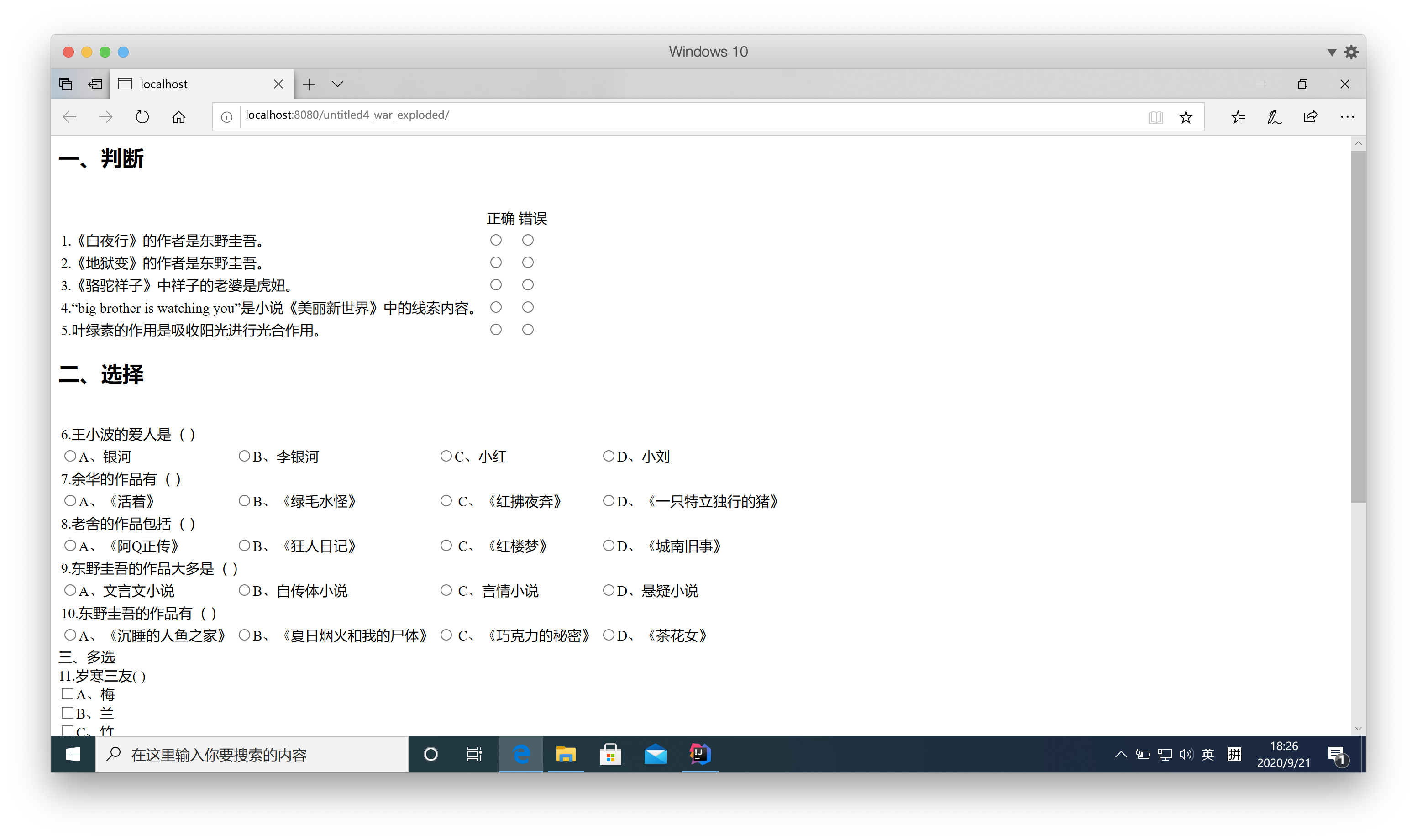The height and width of the screenshot is (840, 1417).
Task: Check the B、兰 checkbox
Action: [68, 712]
